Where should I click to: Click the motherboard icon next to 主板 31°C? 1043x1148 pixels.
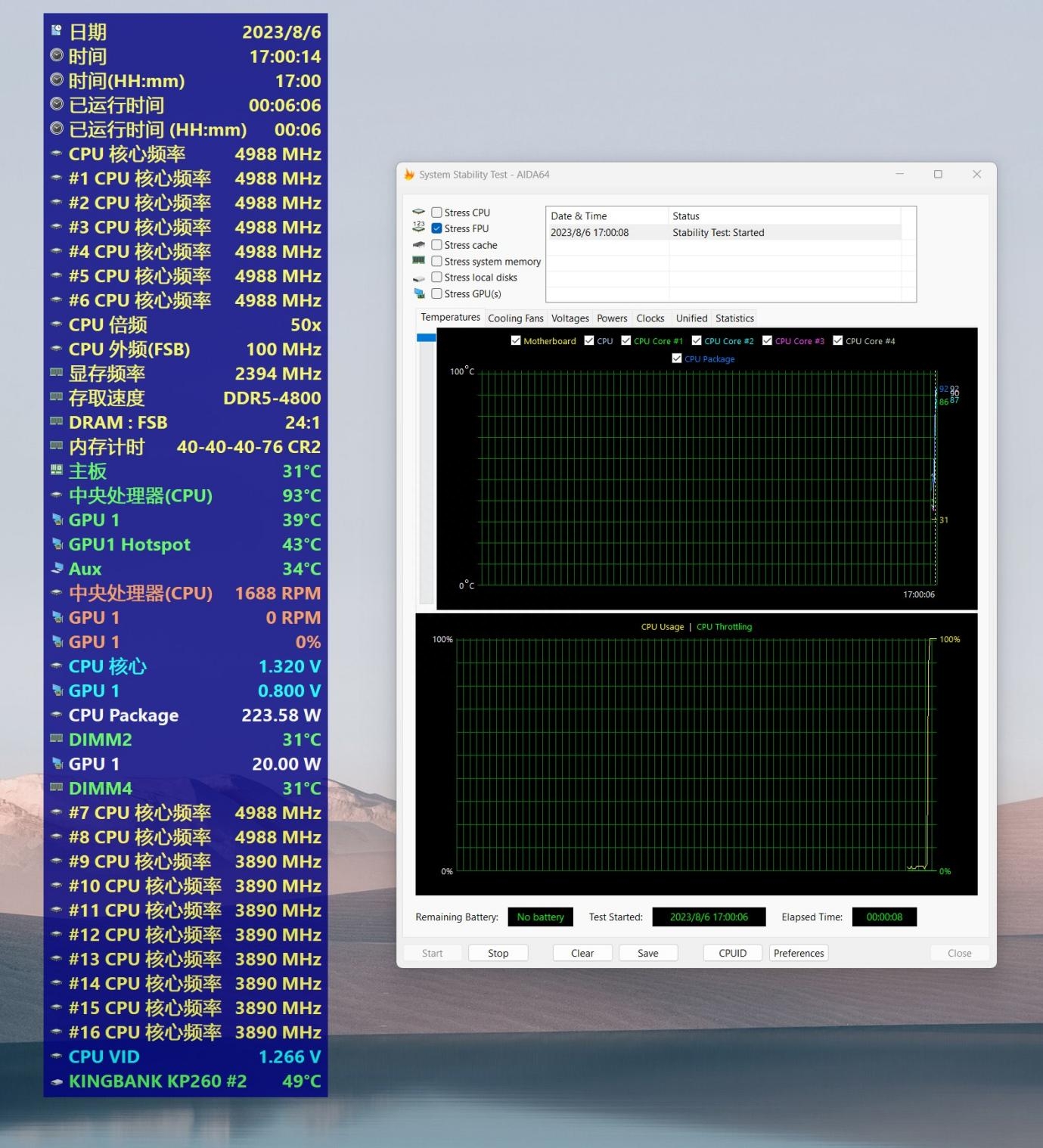pyautogui.click(x=56, y=470)
